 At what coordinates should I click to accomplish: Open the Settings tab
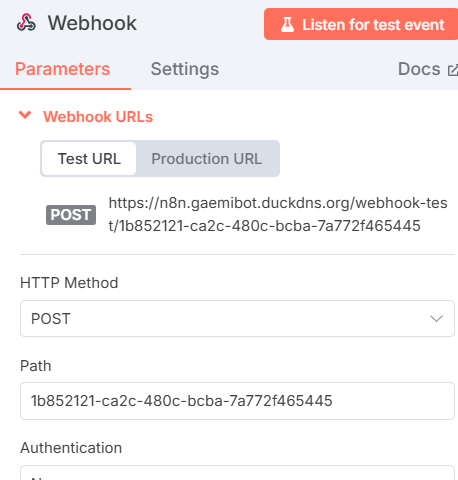pos(185,69)
